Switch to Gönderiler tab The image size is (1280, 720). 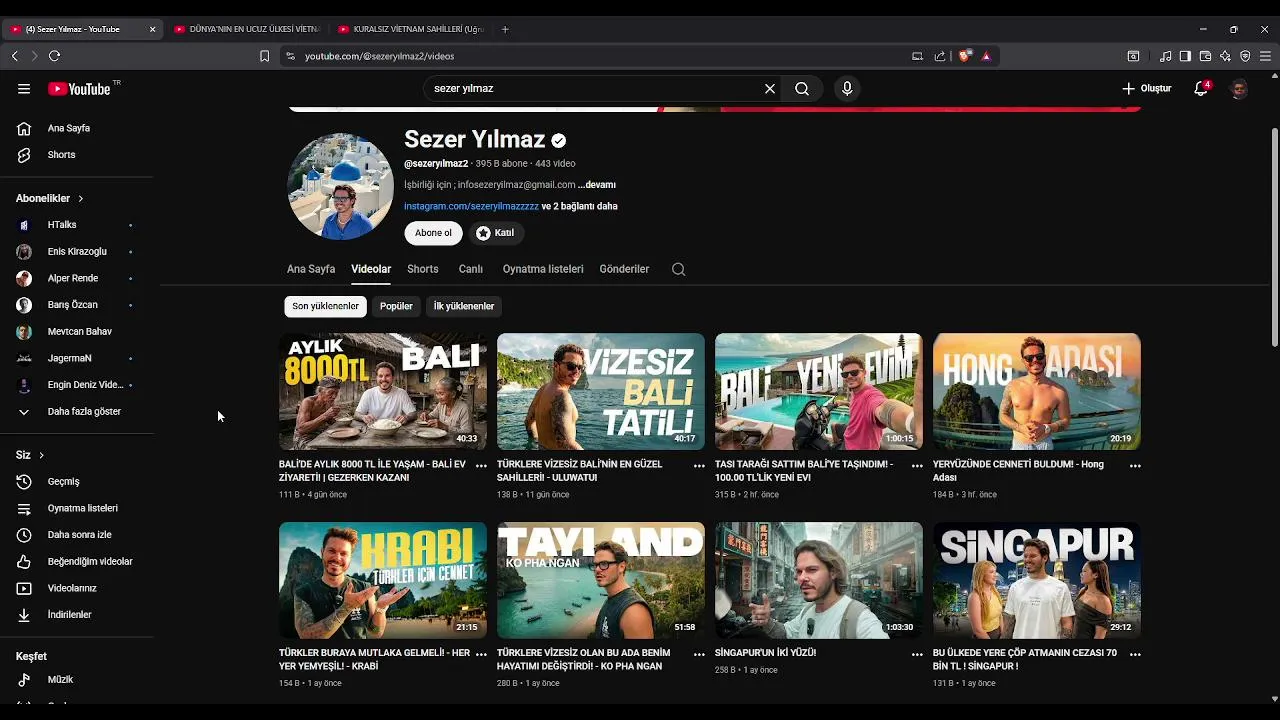point(624,269)
